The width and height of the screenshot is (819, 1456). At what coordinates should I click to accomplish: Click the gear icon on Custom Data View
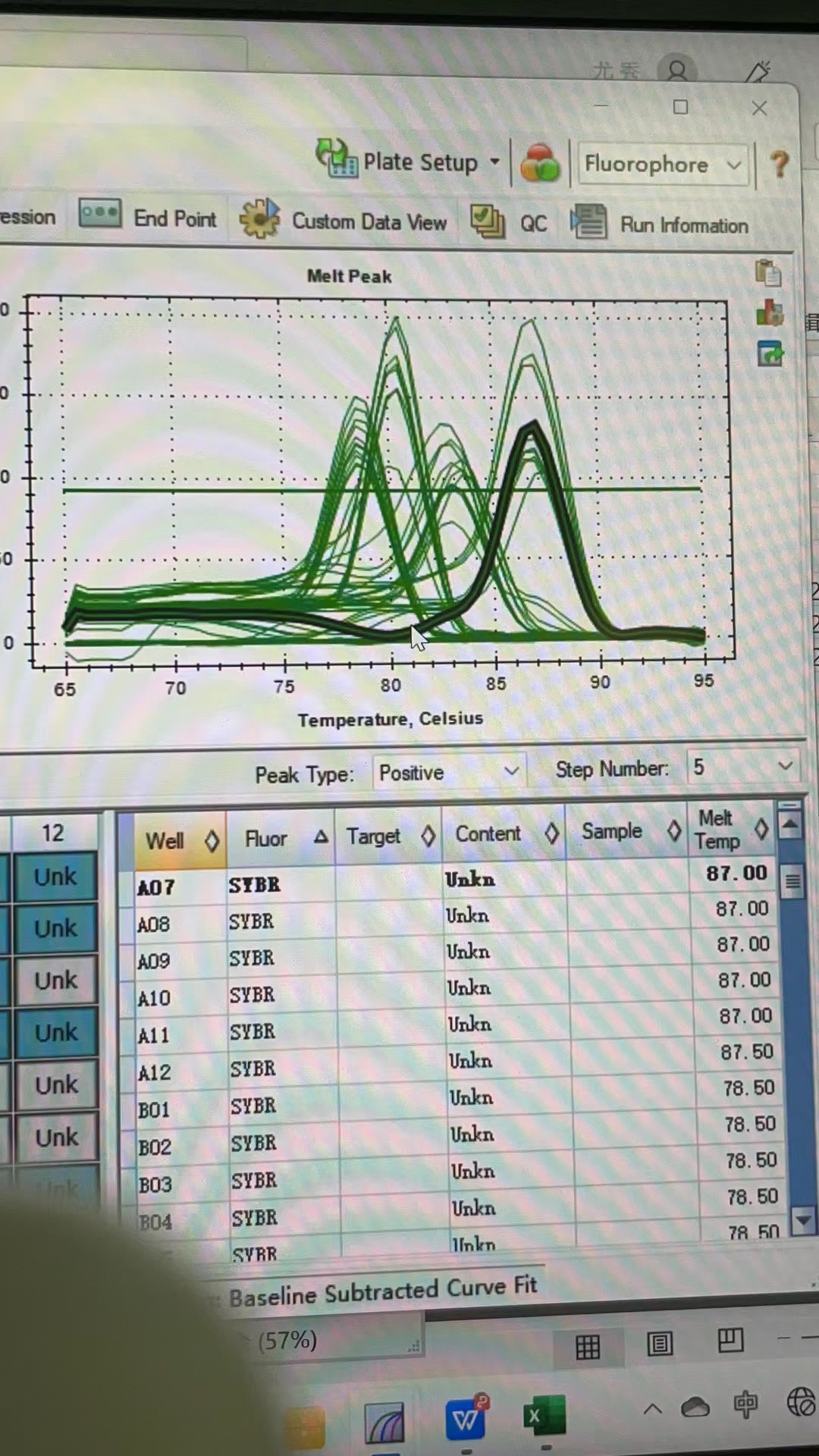[259, 218]
